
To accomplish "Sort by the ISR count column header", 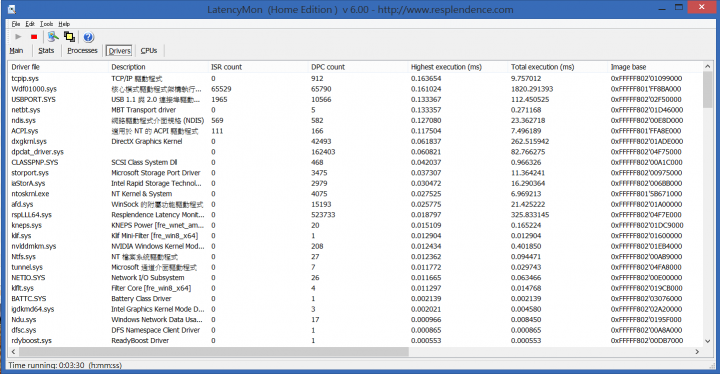I will click(x=258, y=67).
